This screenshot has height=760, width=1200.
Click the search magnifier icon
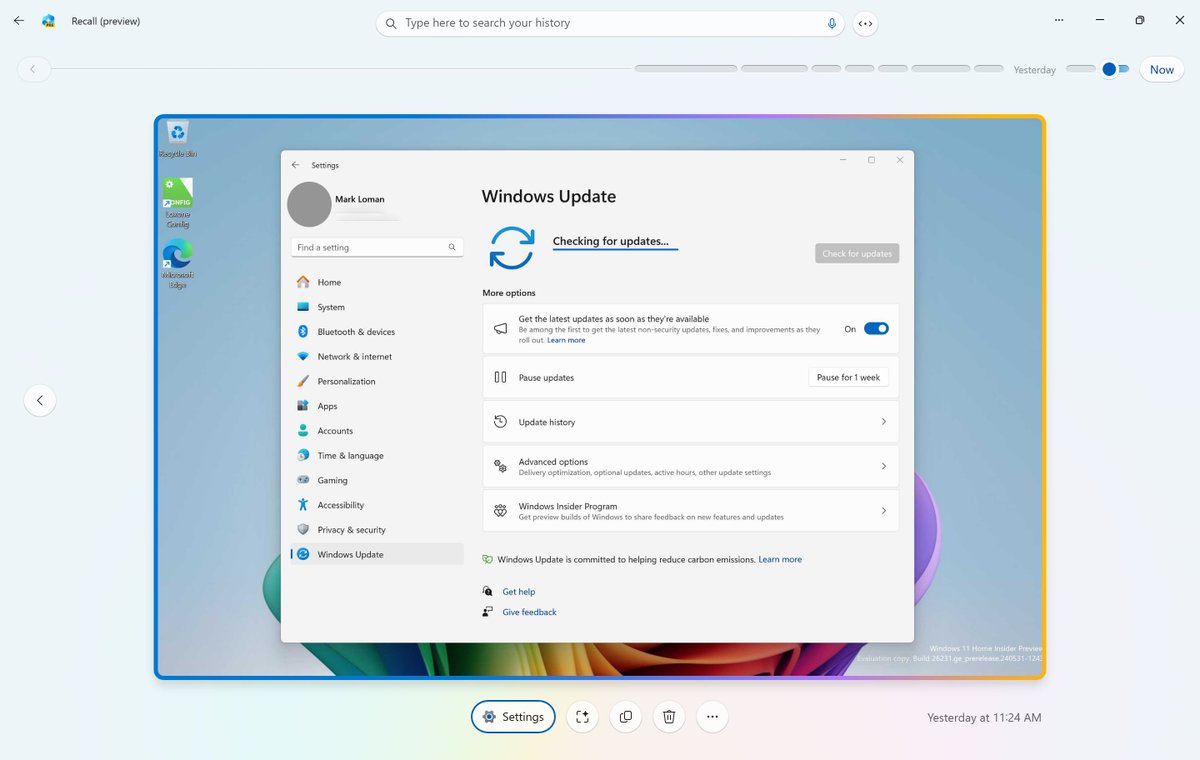pos(391,23)
